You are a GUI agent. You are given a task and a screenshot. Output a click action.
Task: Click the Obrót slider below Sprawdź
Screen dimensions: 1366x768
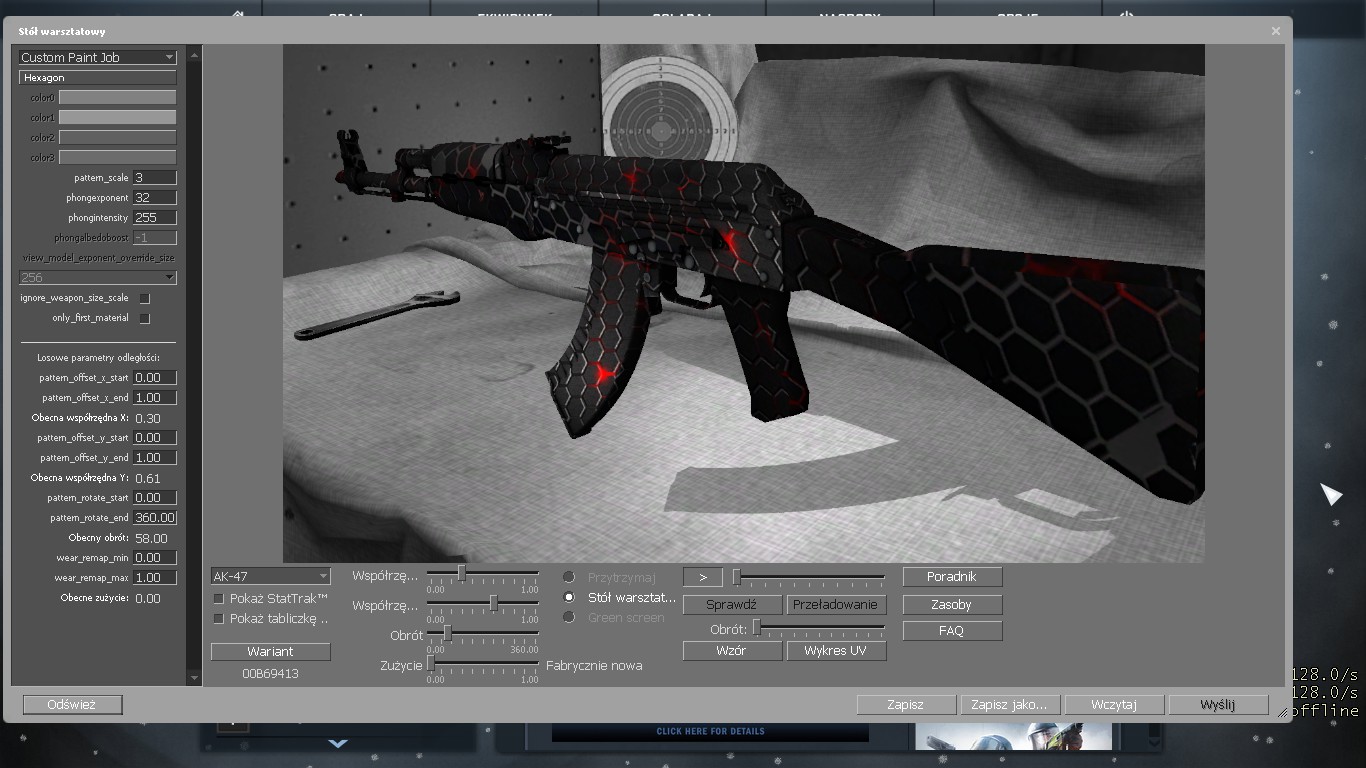[819, 628]
